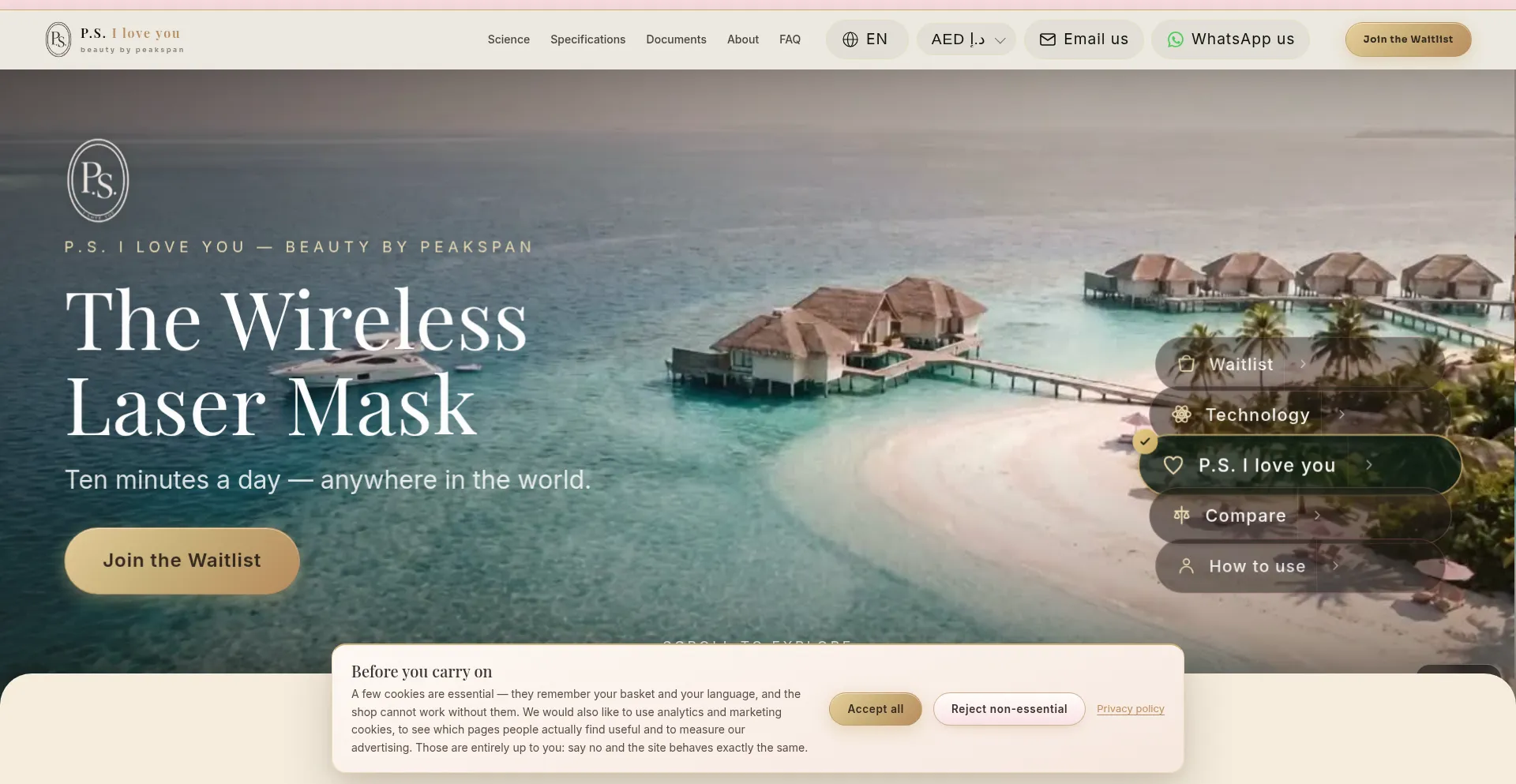Image resolution: width=1516 pixels, height=784 pixels.
Task: Open the Privacy policy link
Action: (x=1131, y=709)
